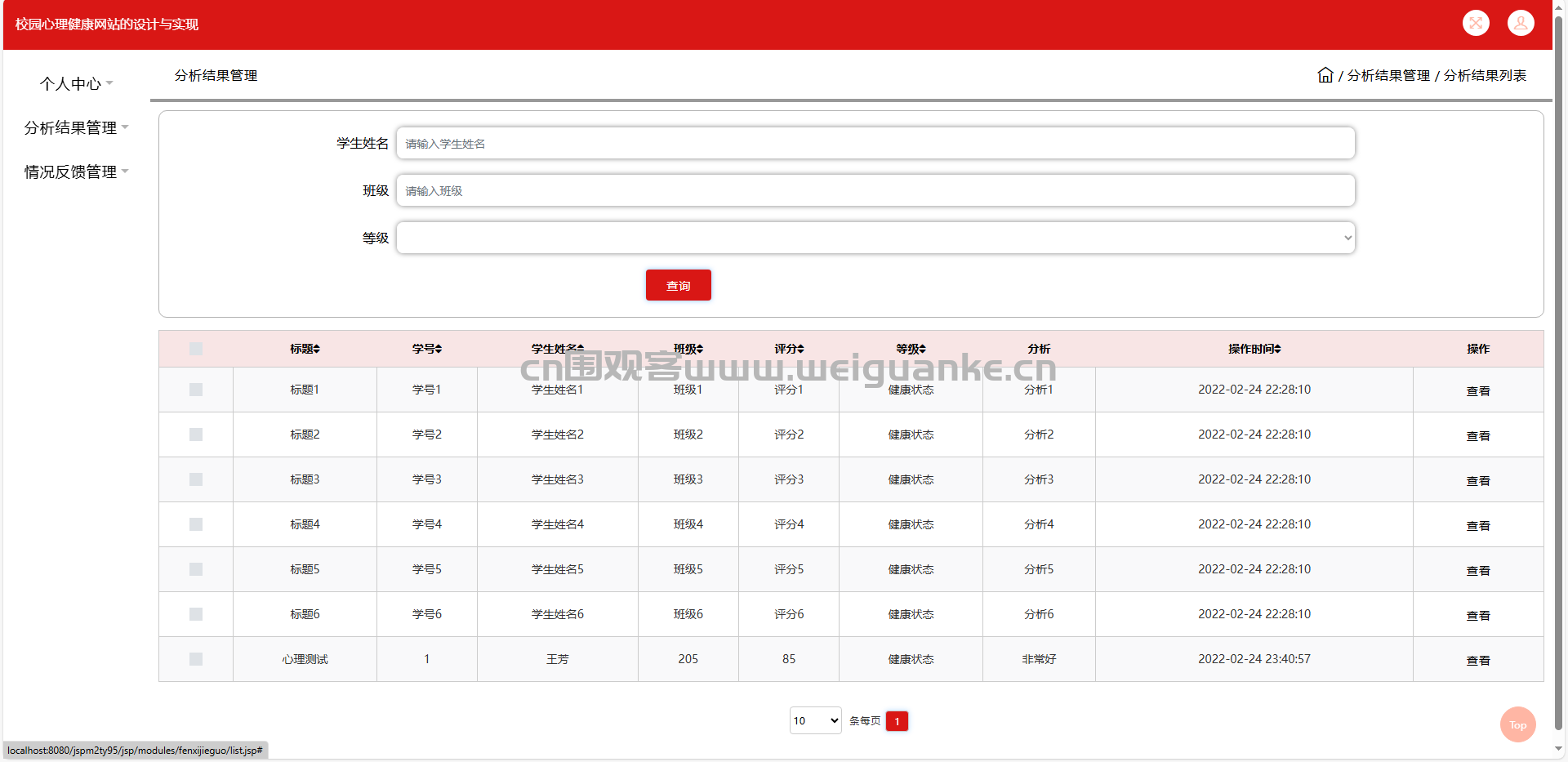Select cell 班级5

tap(688, 569)
